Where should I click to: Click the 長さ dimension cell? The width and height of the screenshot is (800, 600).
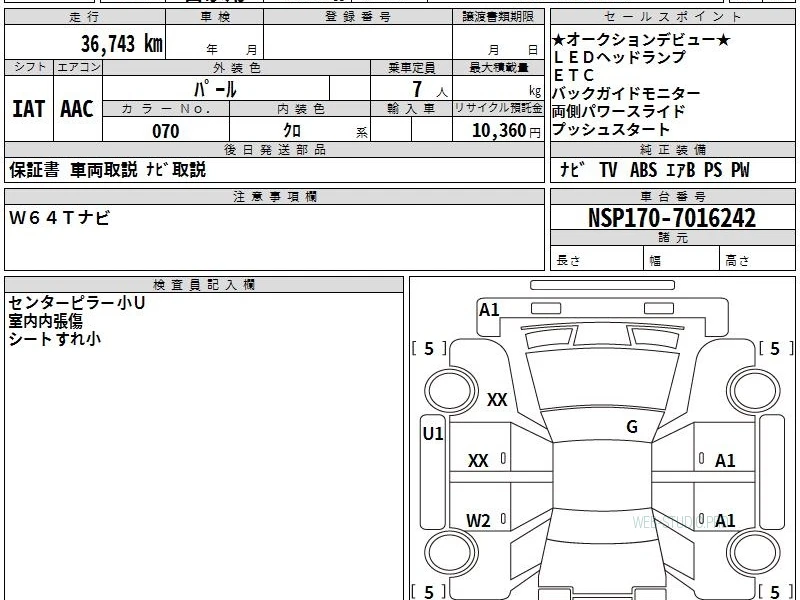coord(597,259)
